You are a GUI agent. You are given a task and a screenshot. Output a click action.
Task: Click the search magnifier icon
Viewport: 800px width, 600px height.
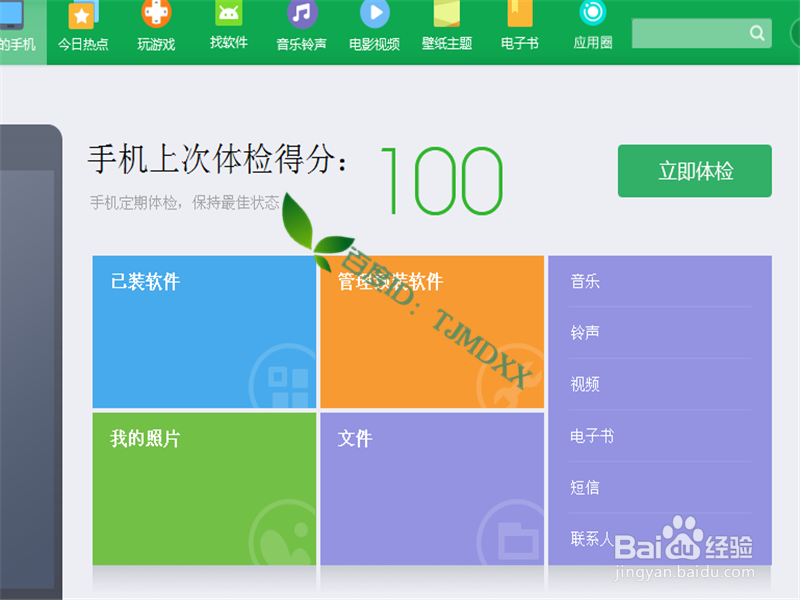point(759,32)
